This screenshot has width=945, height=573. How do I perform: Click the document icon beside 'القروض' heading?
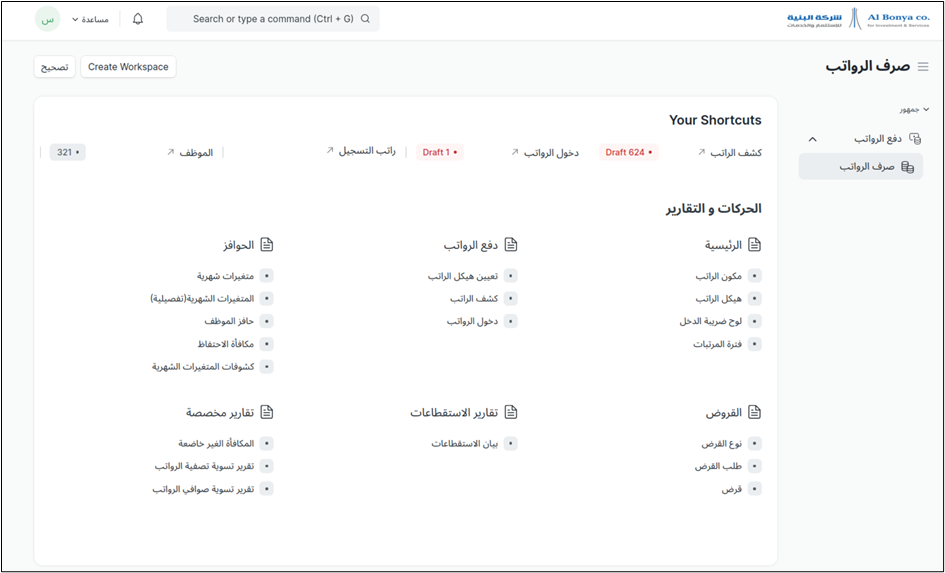pyautogui.click(x=755, y=412)
